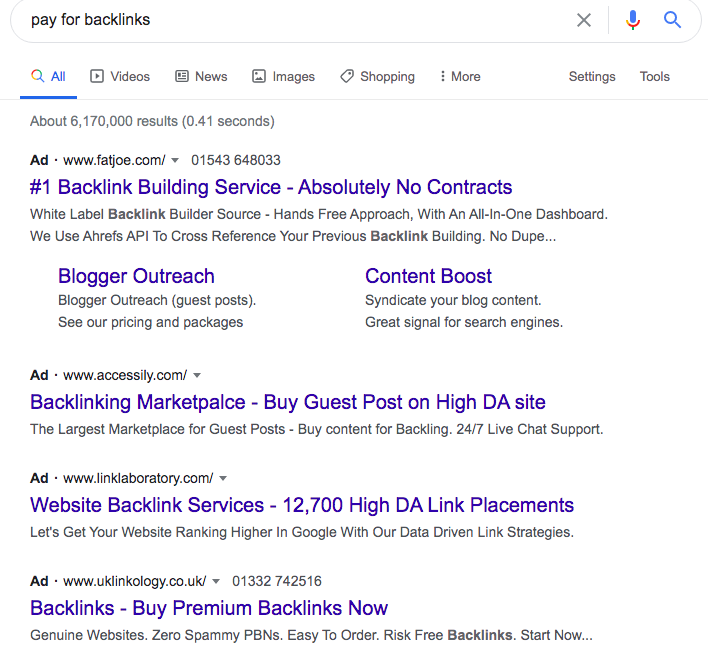The image size is (708, 655).
Task: Open the News tab
Action: click(x=201, y=77)
